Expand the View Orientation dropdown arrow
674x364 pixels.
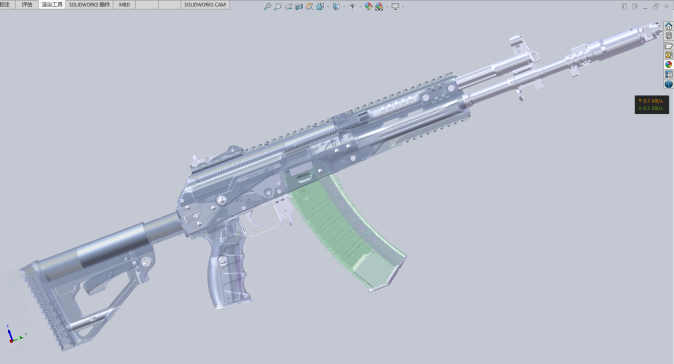coord(328,6)
